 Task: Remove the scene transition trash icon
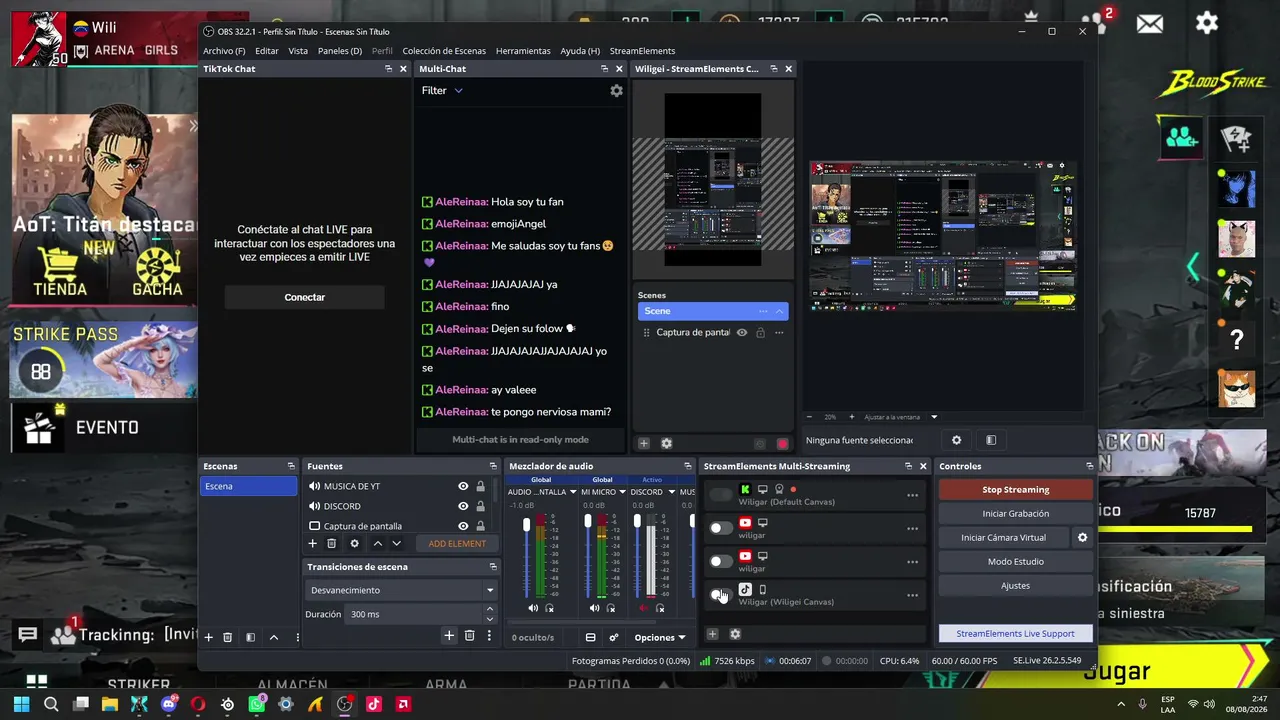pyautogui.click(x=469, y=636)
